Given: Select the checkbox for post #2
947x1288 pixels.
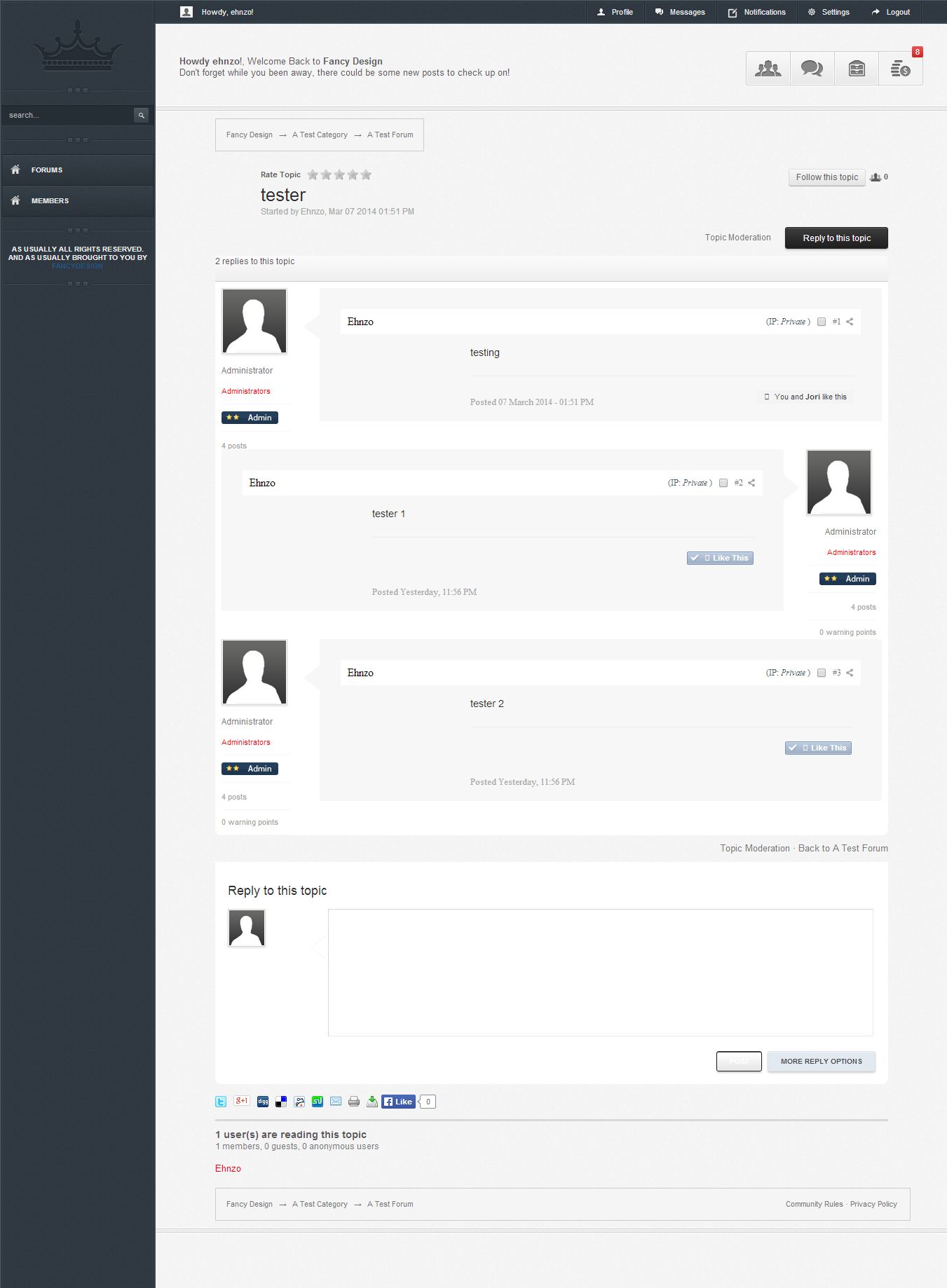Looking at the screenshot, I should coord(723,483).
